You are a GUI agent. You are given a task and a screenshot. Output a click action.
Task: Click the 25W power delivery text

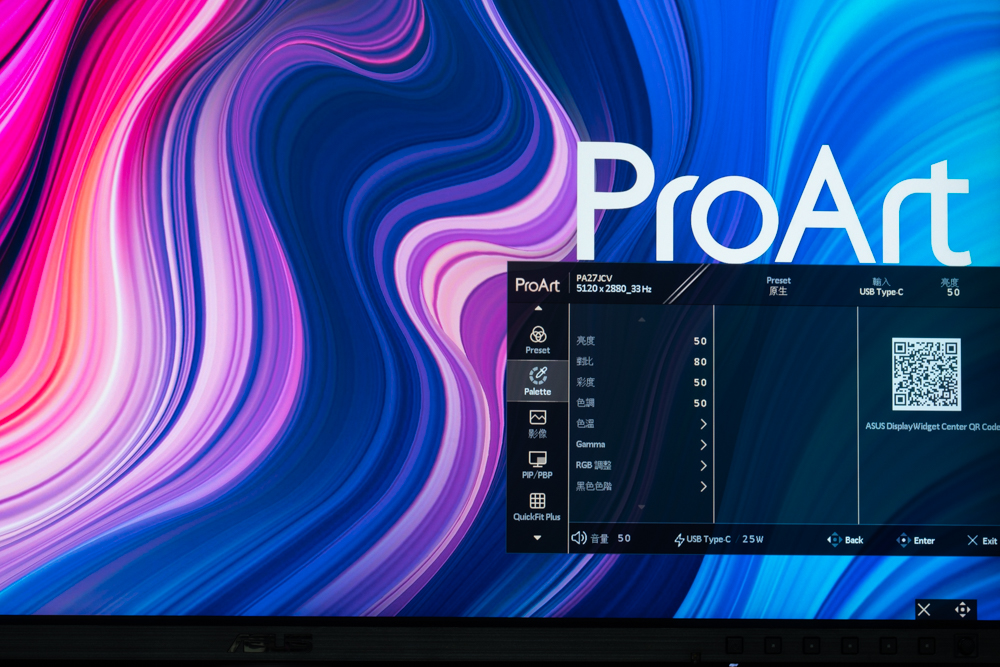753,539
